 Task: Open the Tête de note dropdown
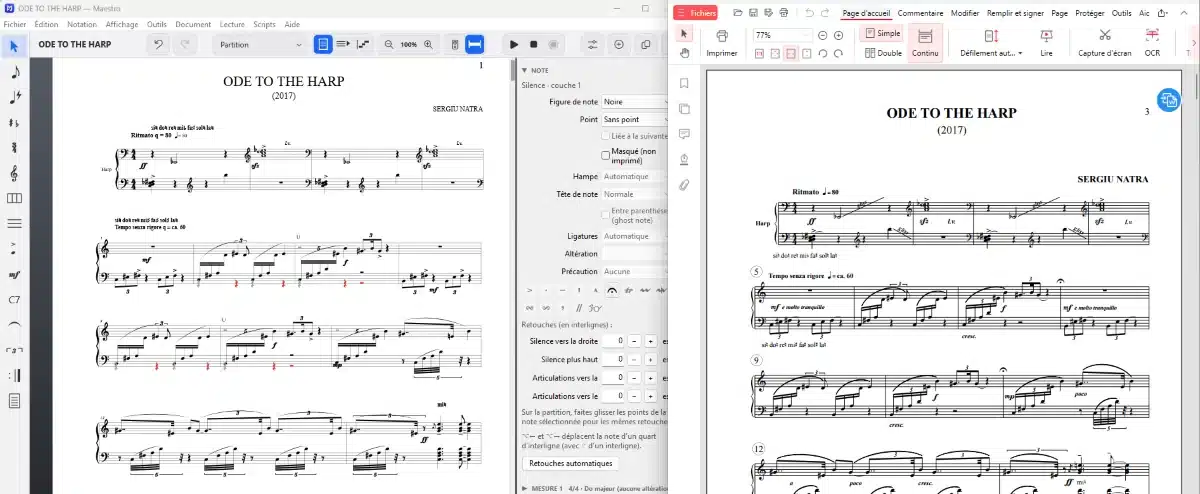point(634,194)
